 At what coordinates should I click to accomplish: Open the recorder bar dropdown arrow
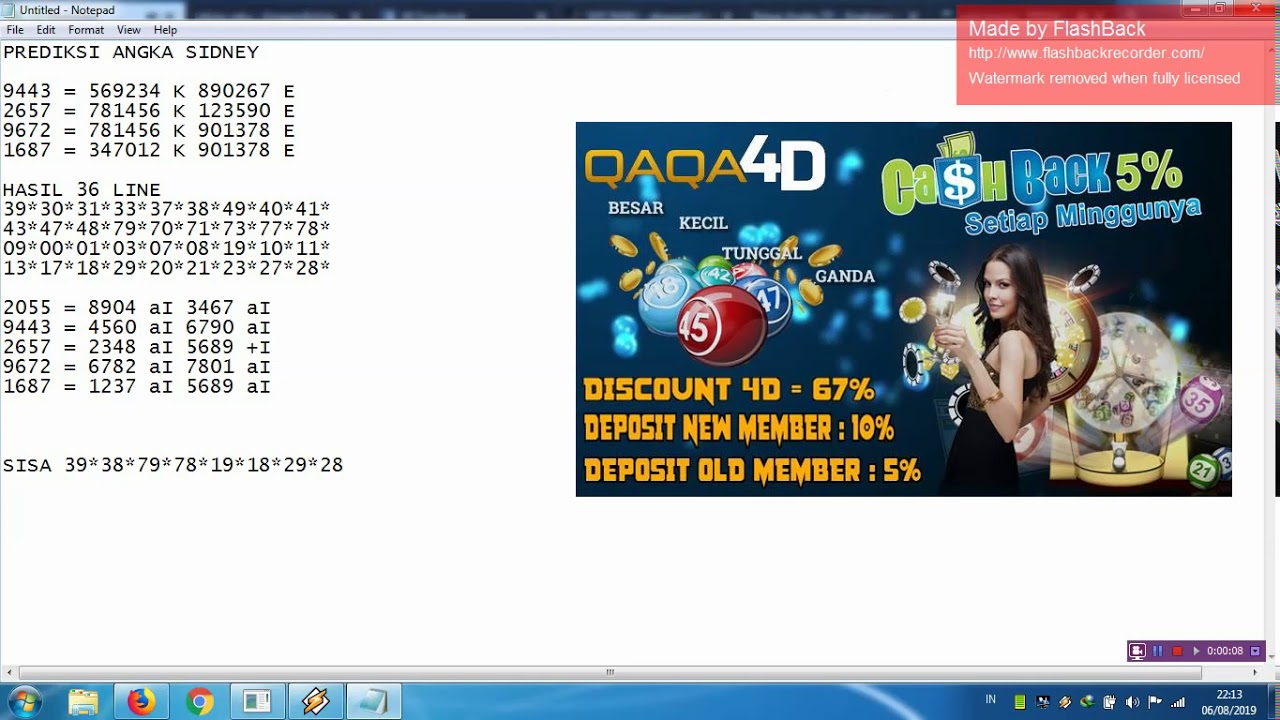(x=1255, y=651)
